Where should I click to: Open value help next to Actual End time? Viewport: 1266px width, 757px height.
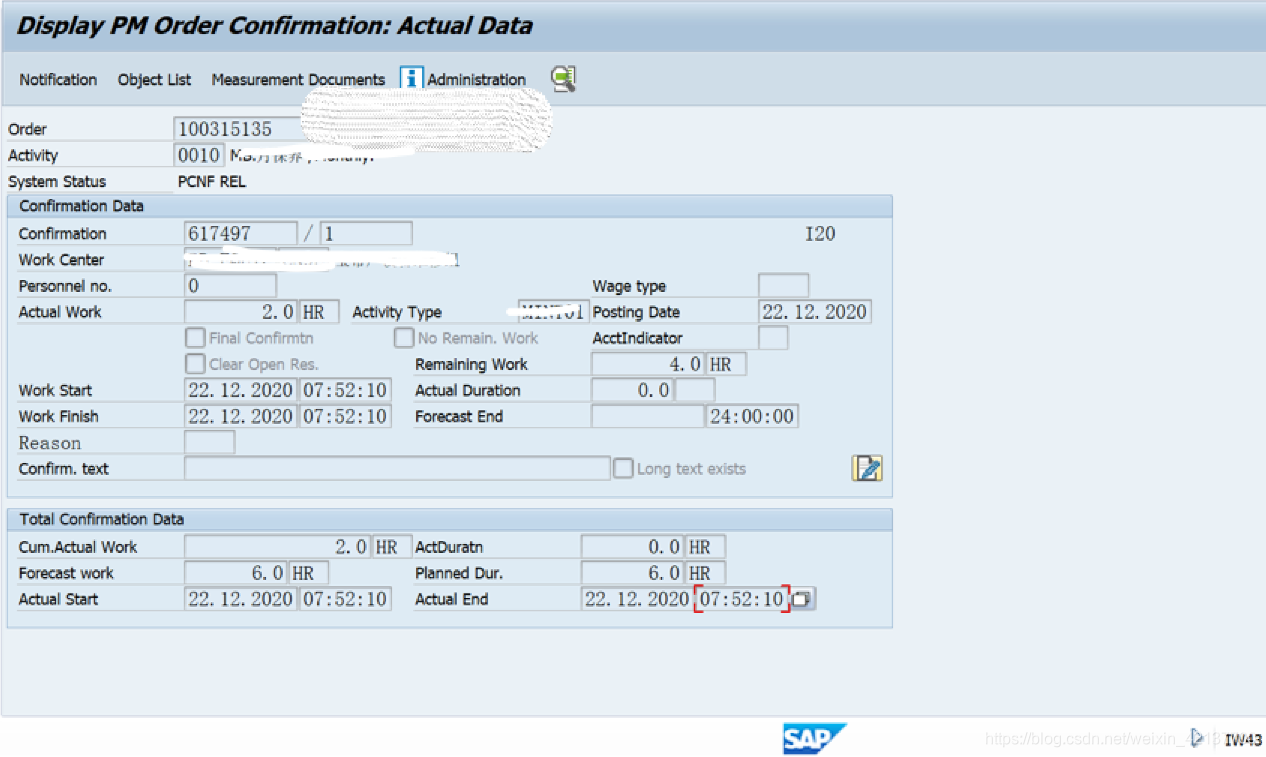point(803,600)
